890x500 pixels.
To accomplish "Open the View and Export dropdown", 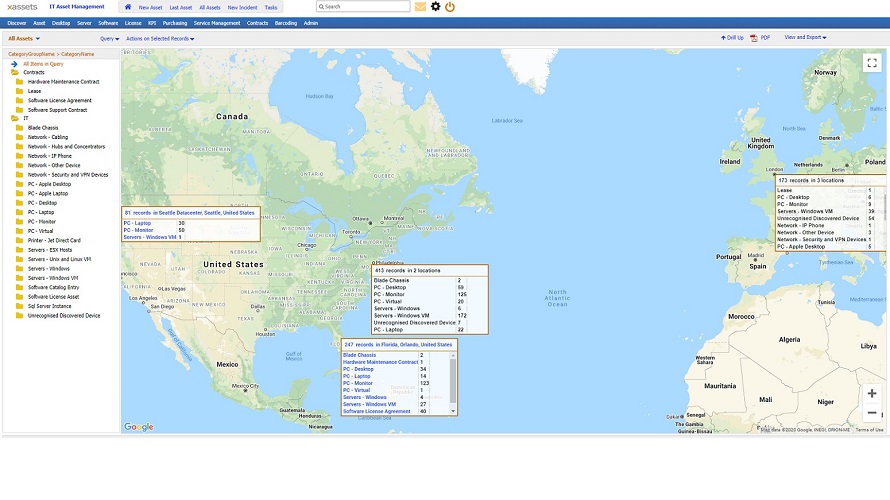I will pyautogui.click(x=805, y=37).
